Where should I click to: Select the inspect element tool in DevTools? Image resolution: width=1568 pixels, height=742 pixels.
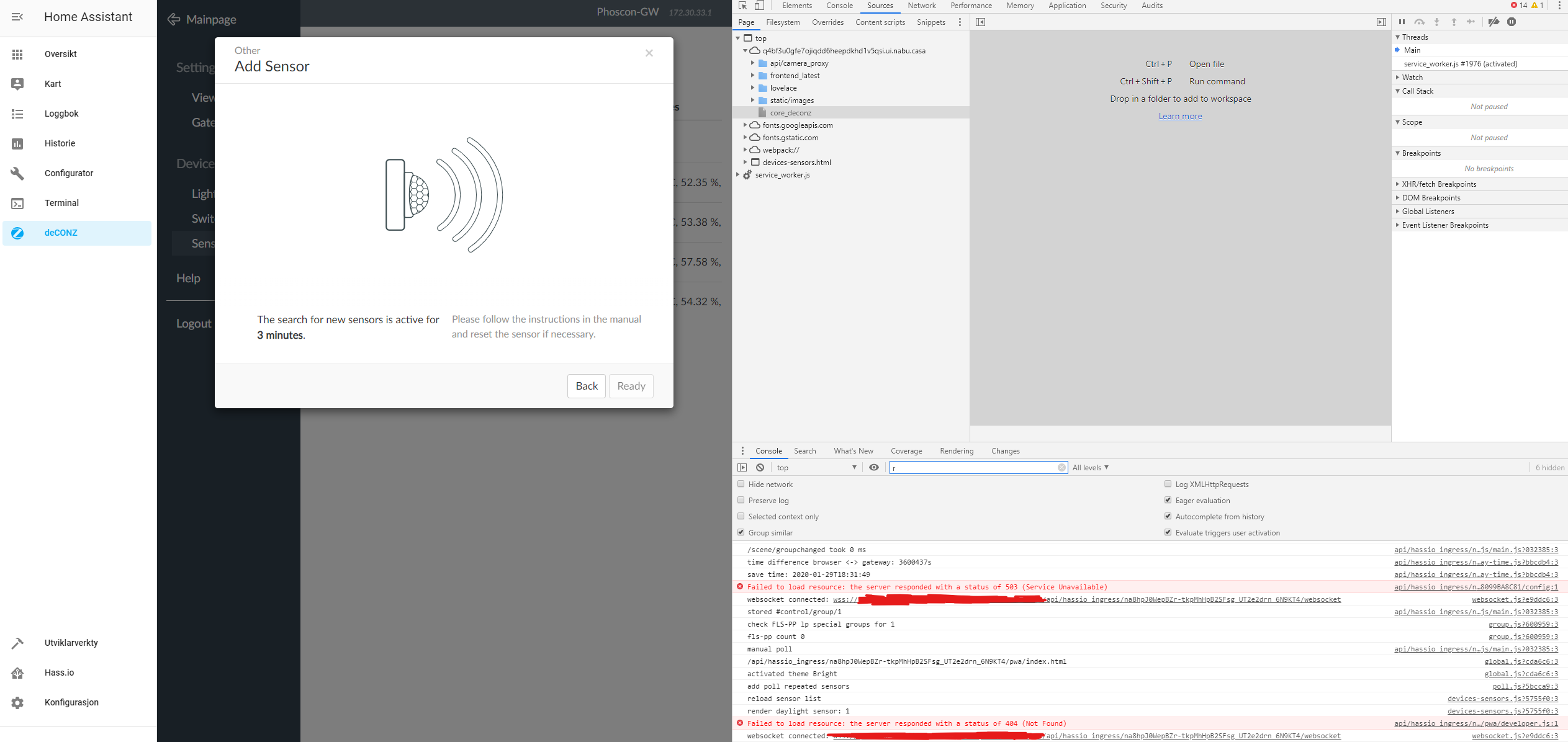pyautogui.click(x=742, y=6)
